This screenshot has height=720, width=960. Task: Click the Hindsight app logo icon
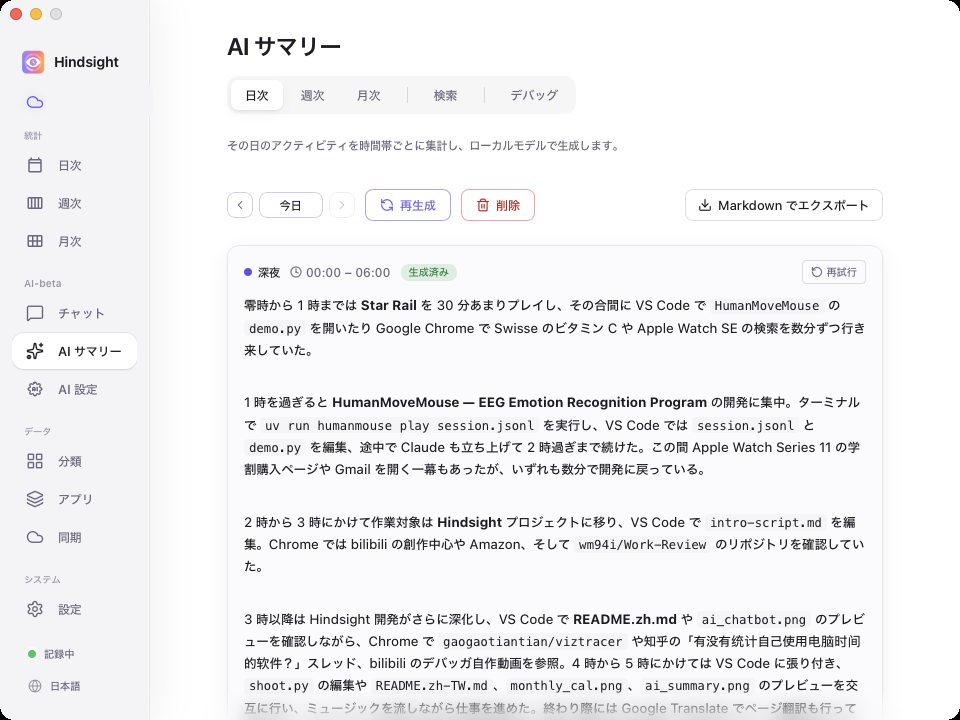[33, 62]
